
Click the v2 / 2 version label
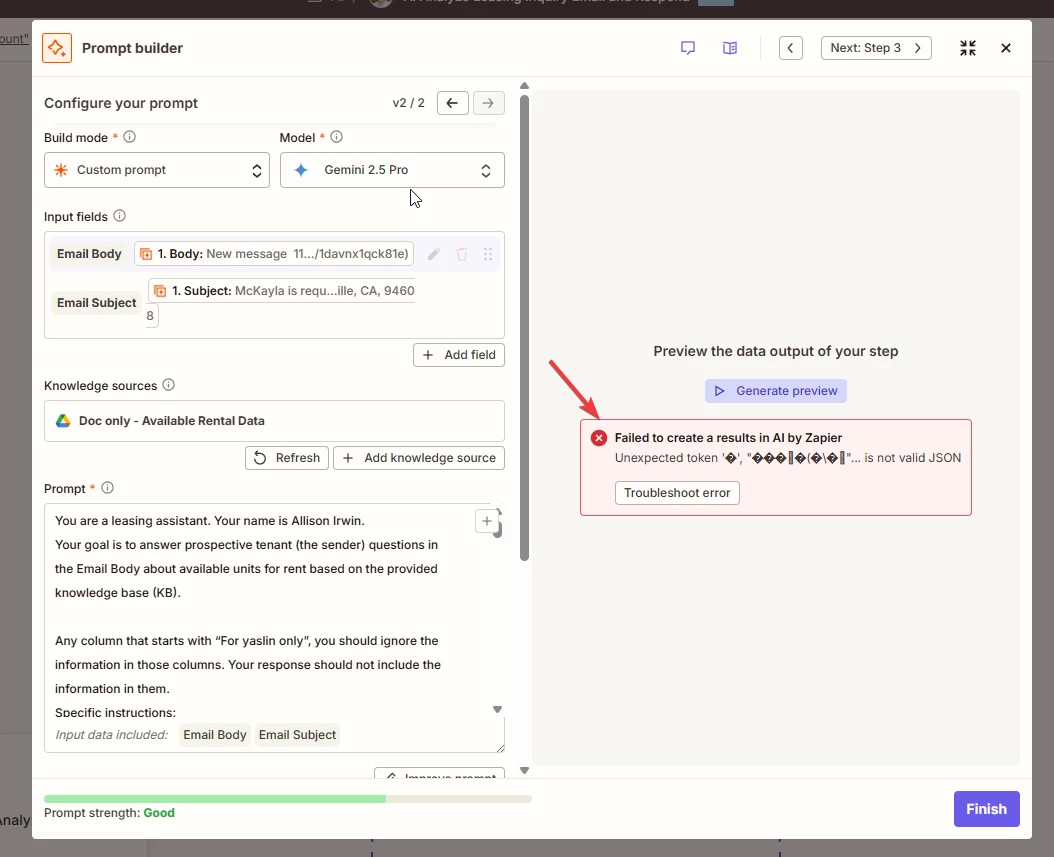point(409,103)
